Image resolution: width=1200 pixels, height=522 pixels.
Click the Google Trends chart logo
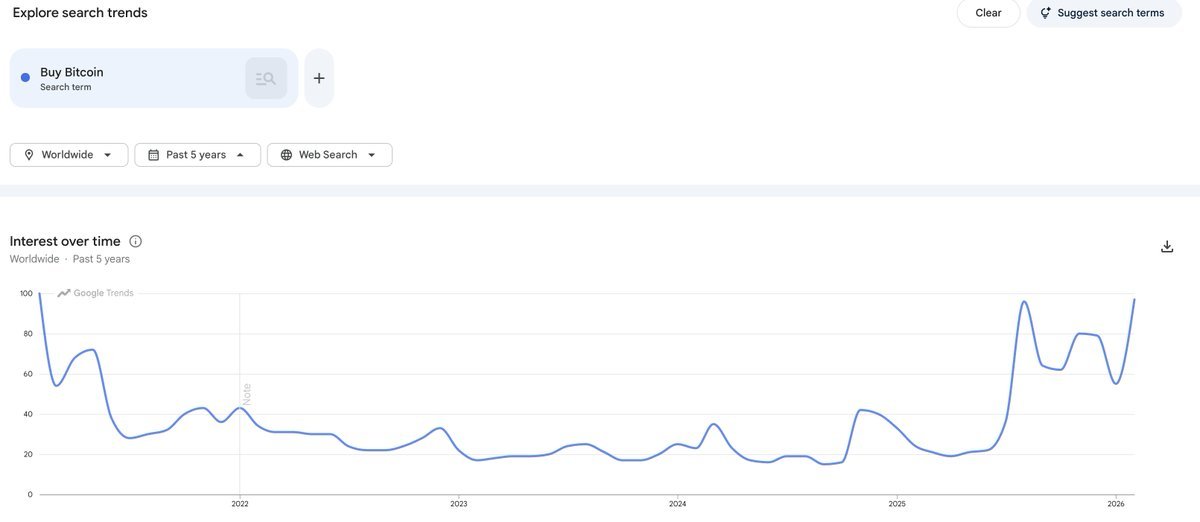coord(96,293)
